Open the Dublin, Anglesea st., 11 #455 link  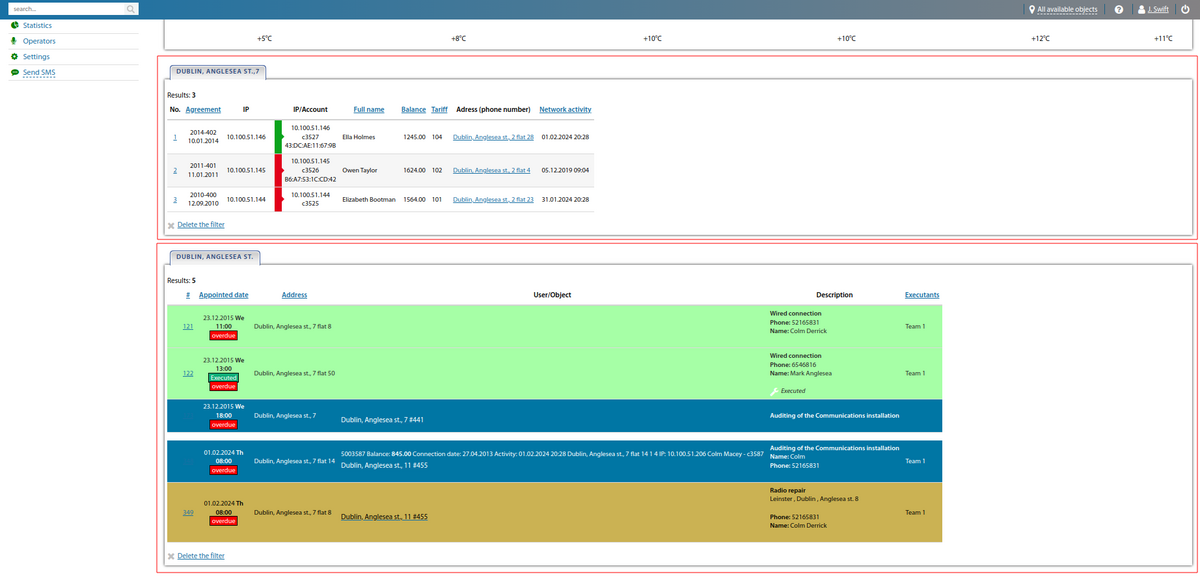(383, 517)
